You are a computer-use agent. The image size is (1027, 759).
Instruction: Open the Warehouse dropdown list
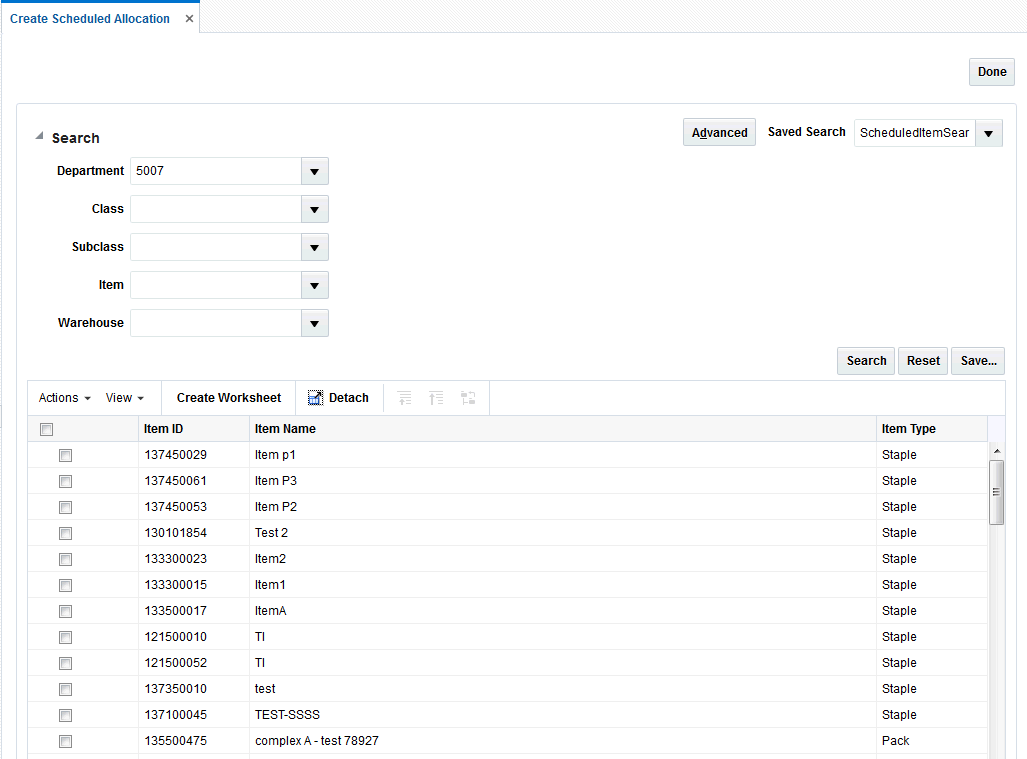[x=314, y=323]
